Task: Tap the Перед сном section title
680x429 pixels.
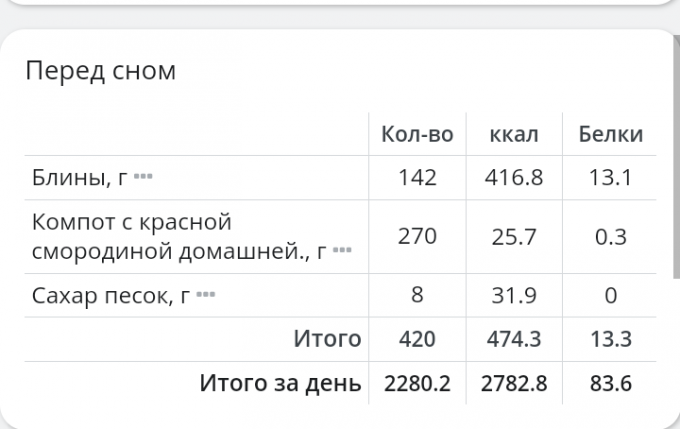Action: [100, 71]
